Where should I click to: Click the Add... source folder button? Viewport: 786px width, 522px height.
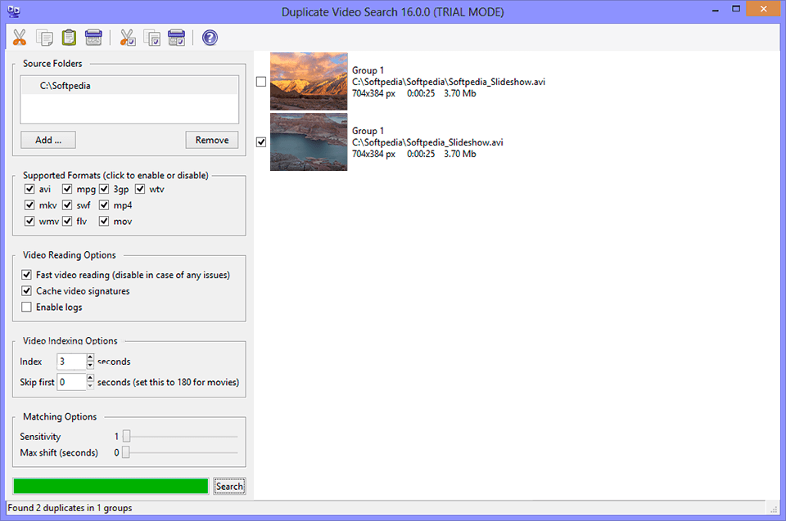point(47,140)
